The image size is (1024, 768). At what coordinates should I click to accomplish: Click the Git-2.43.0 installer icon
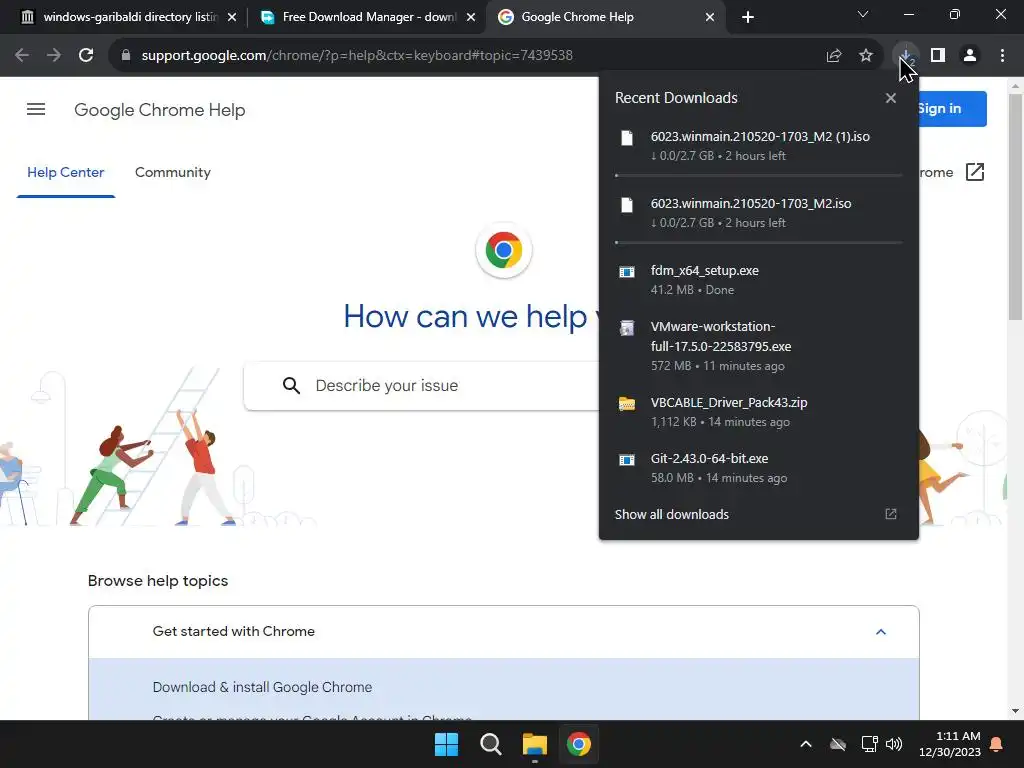pos(627,460)
